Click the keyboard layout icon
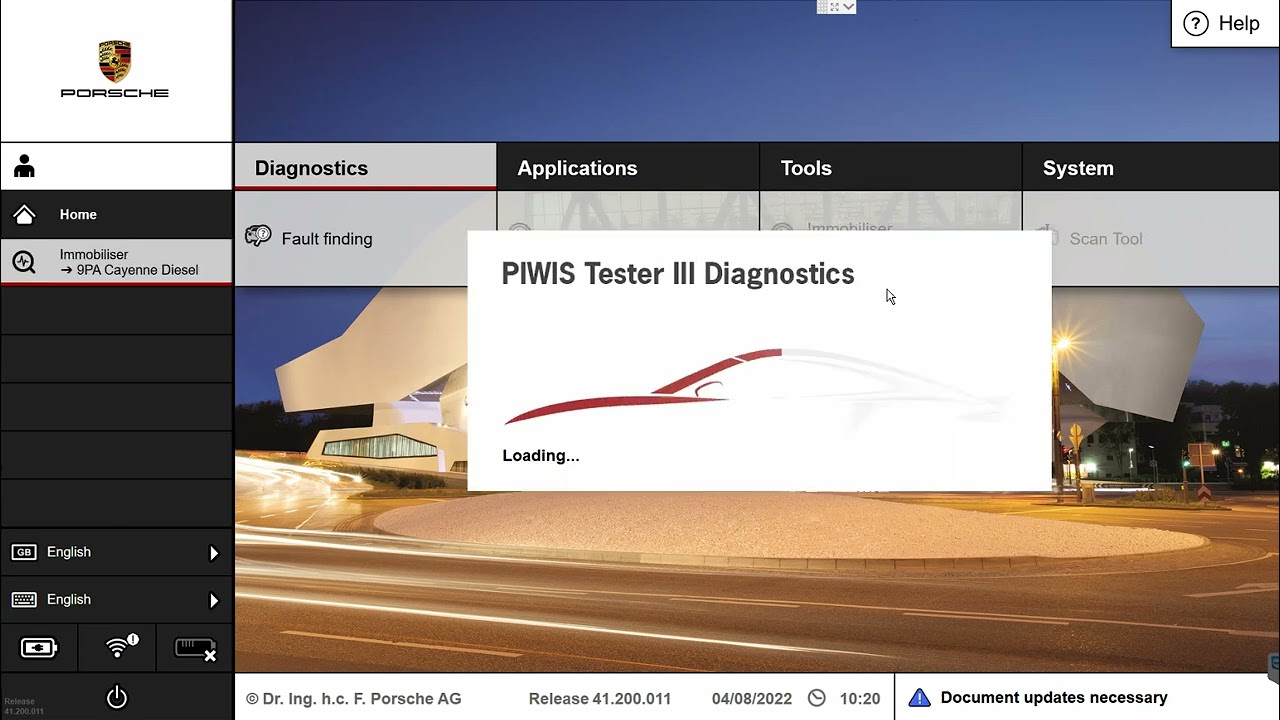Screen dimensions: 1280x720 (24, 599)
